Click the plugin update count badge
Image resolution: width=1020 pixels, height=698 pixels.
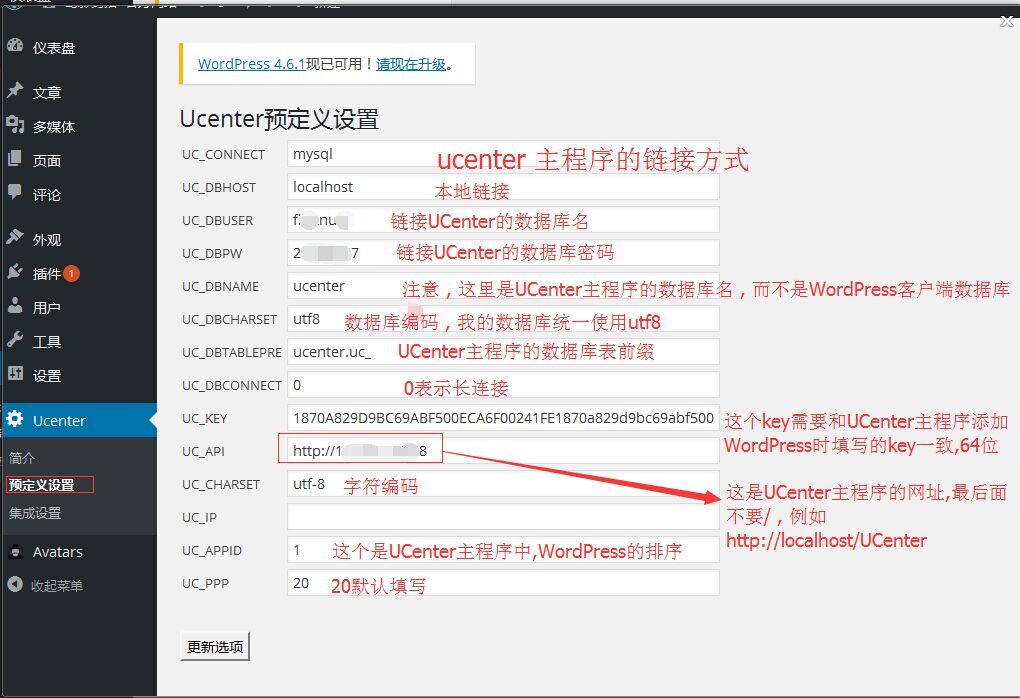(72, 274)
